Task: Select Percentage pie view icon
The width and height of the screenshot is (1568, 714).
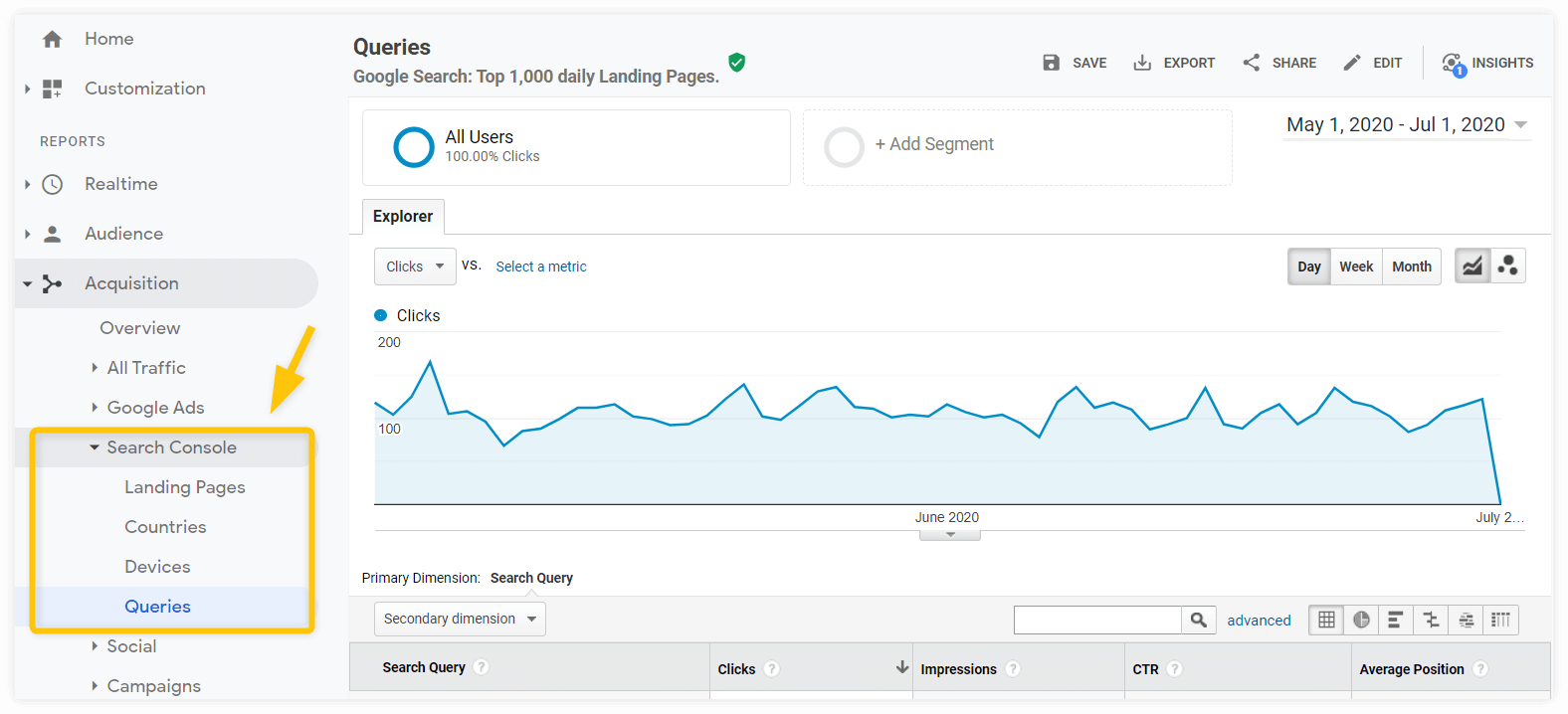Action: (1361, 620)
